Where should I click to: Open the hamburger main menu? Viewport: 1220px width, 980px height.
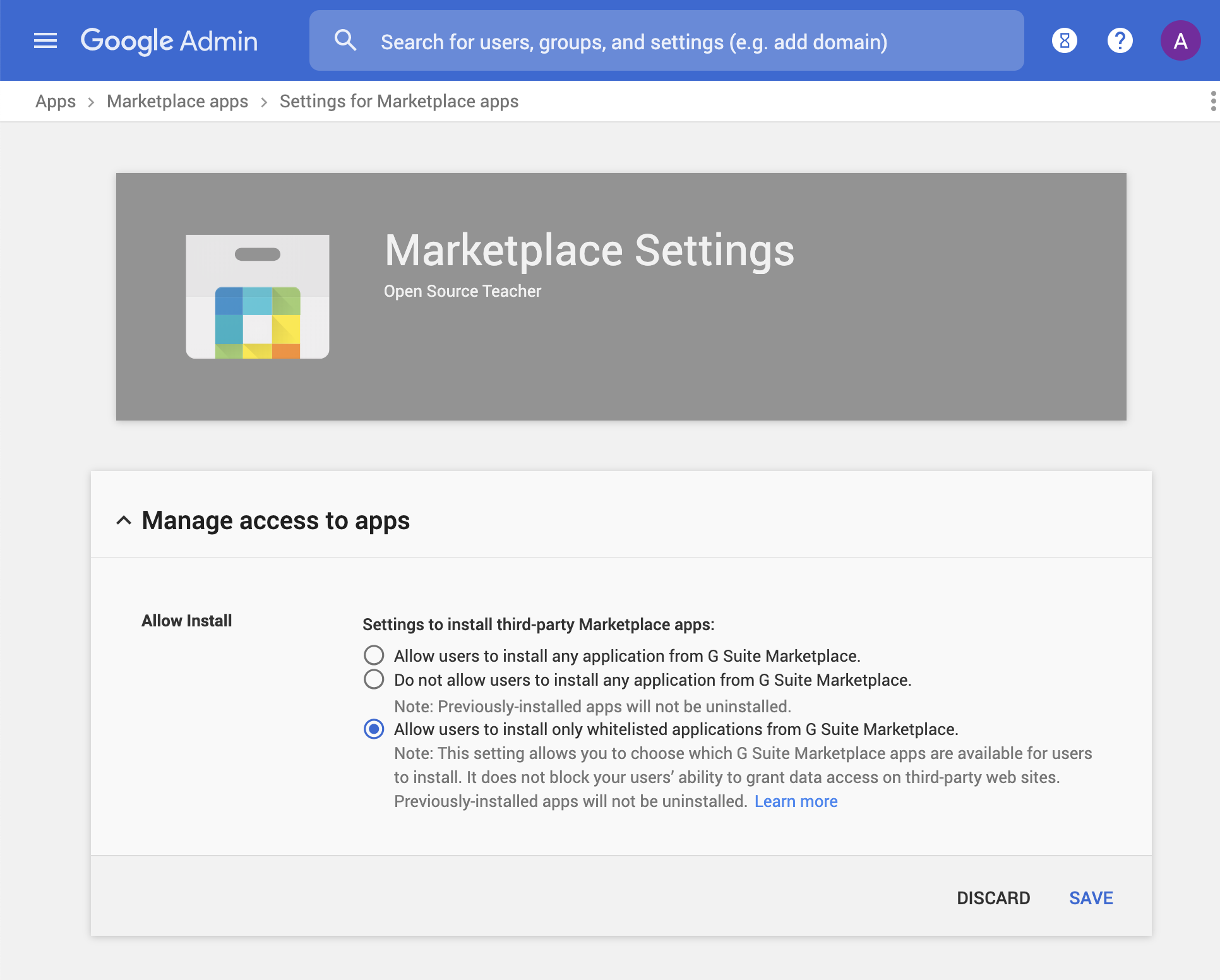pos(45,41)
